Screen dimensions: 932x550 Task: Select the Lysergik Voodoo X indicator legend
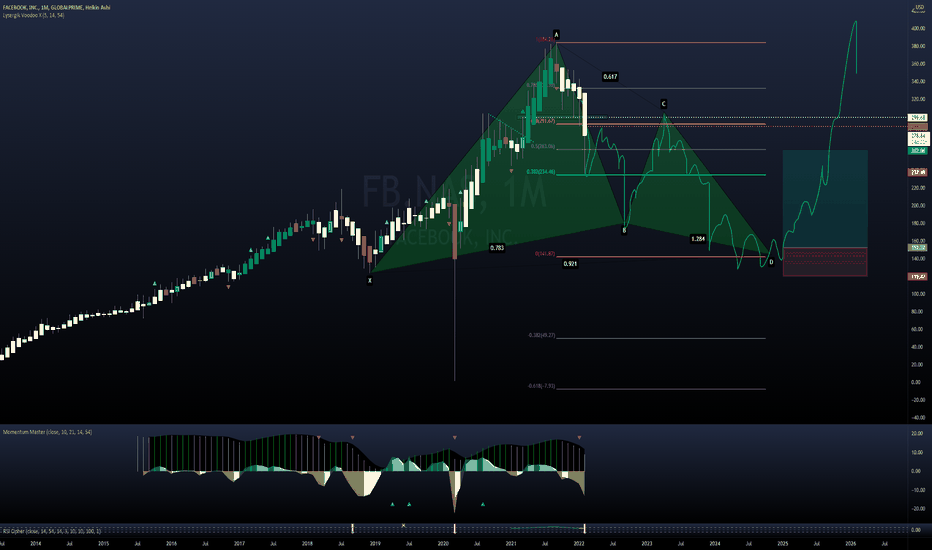33,15
